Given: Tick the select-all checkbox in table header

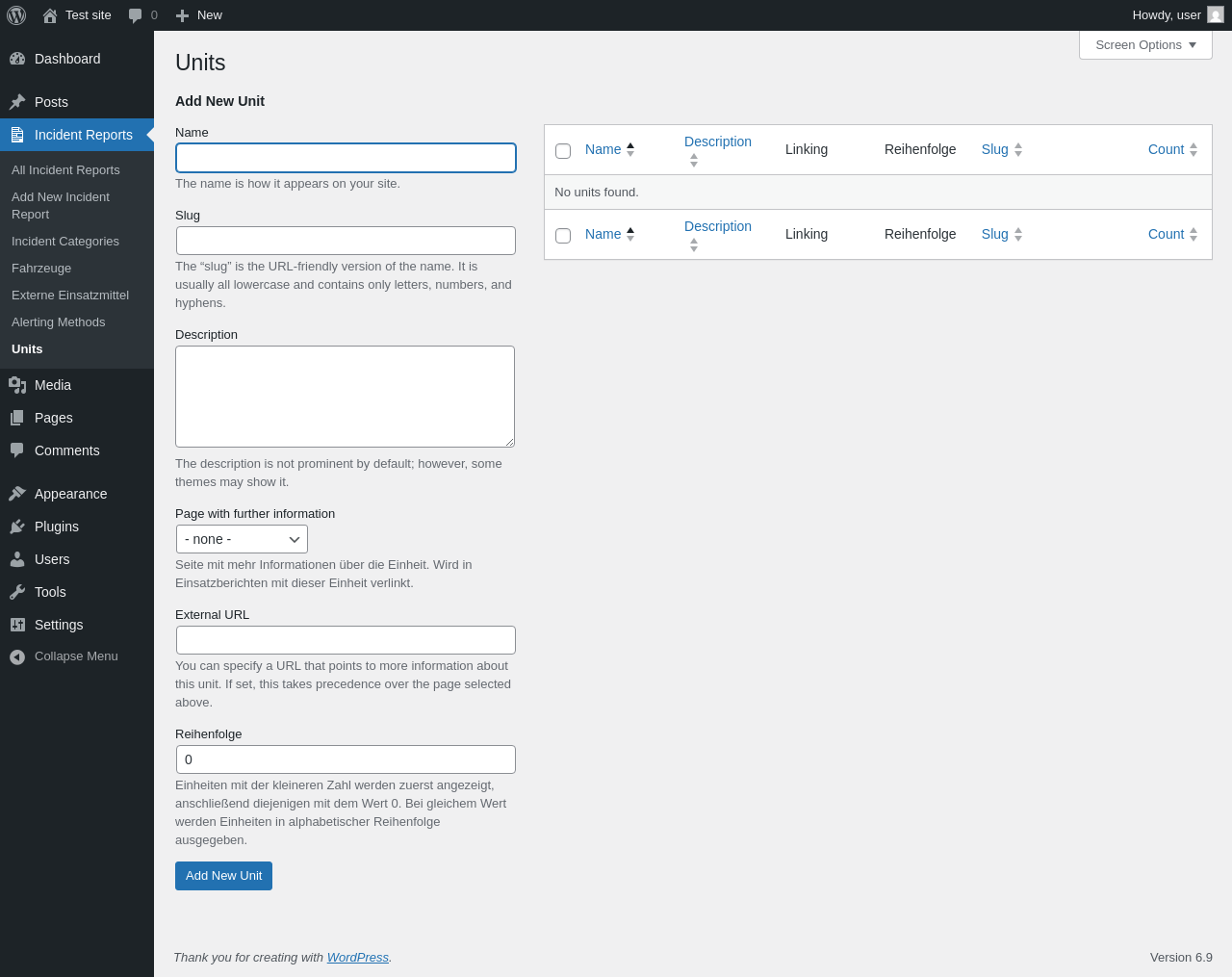Looking at the screenshot, I should coord(563,151).
